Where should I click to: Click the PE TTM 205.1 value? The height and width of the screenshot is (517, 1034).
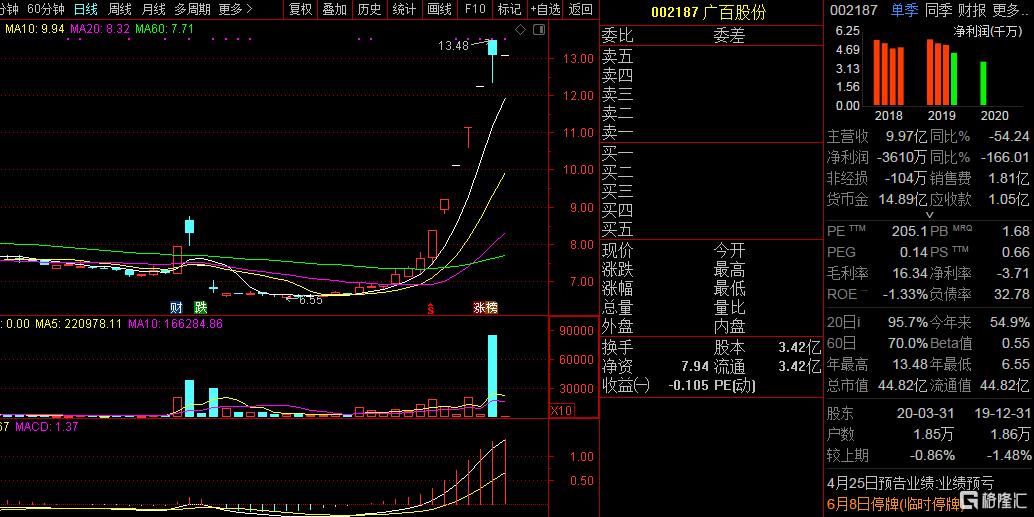[x=910, y=231]
